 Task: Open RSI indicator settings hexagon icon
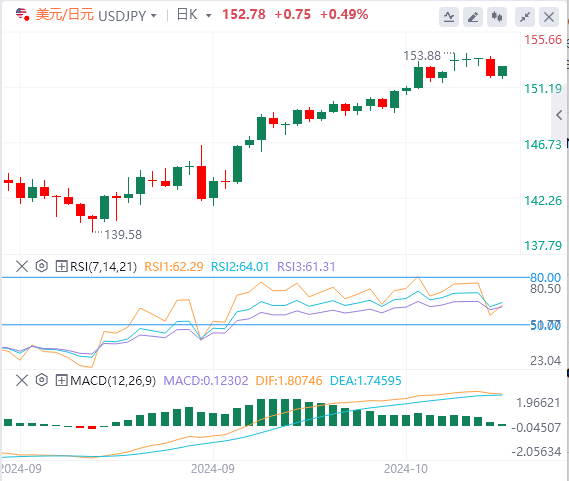click(x=42, y=266)
